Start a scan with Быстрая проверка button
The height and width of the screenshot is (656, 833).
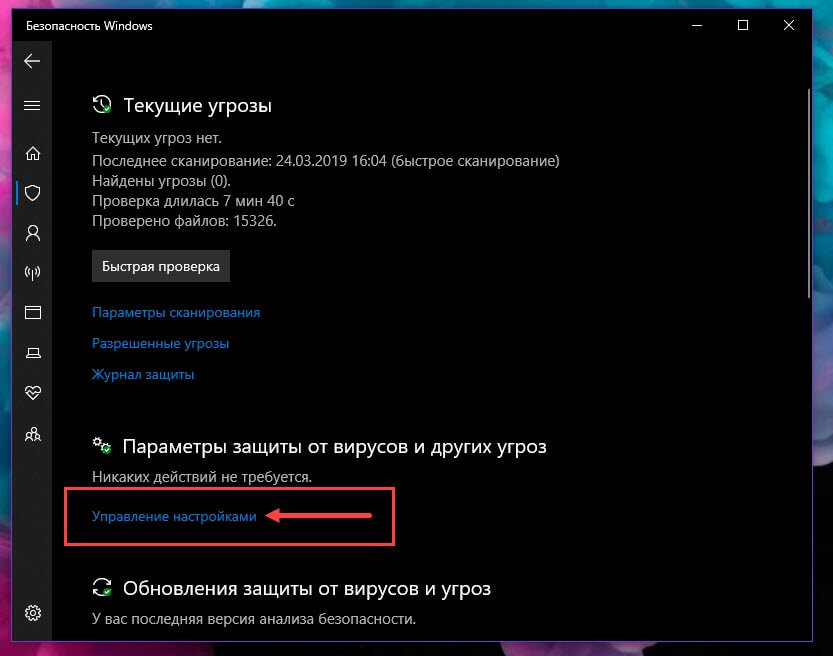pos(160,266)
